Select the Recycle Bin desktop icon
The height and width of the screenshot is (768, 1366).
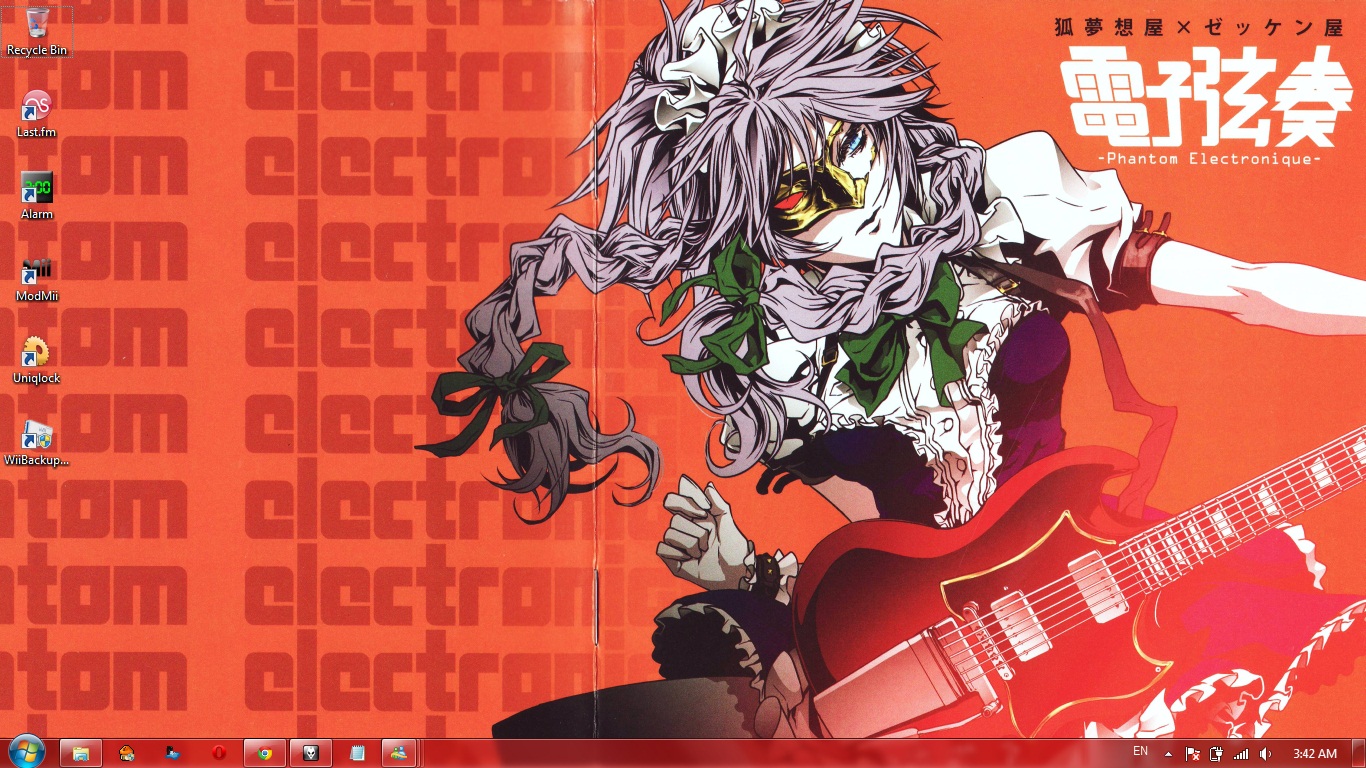[37, 31]
